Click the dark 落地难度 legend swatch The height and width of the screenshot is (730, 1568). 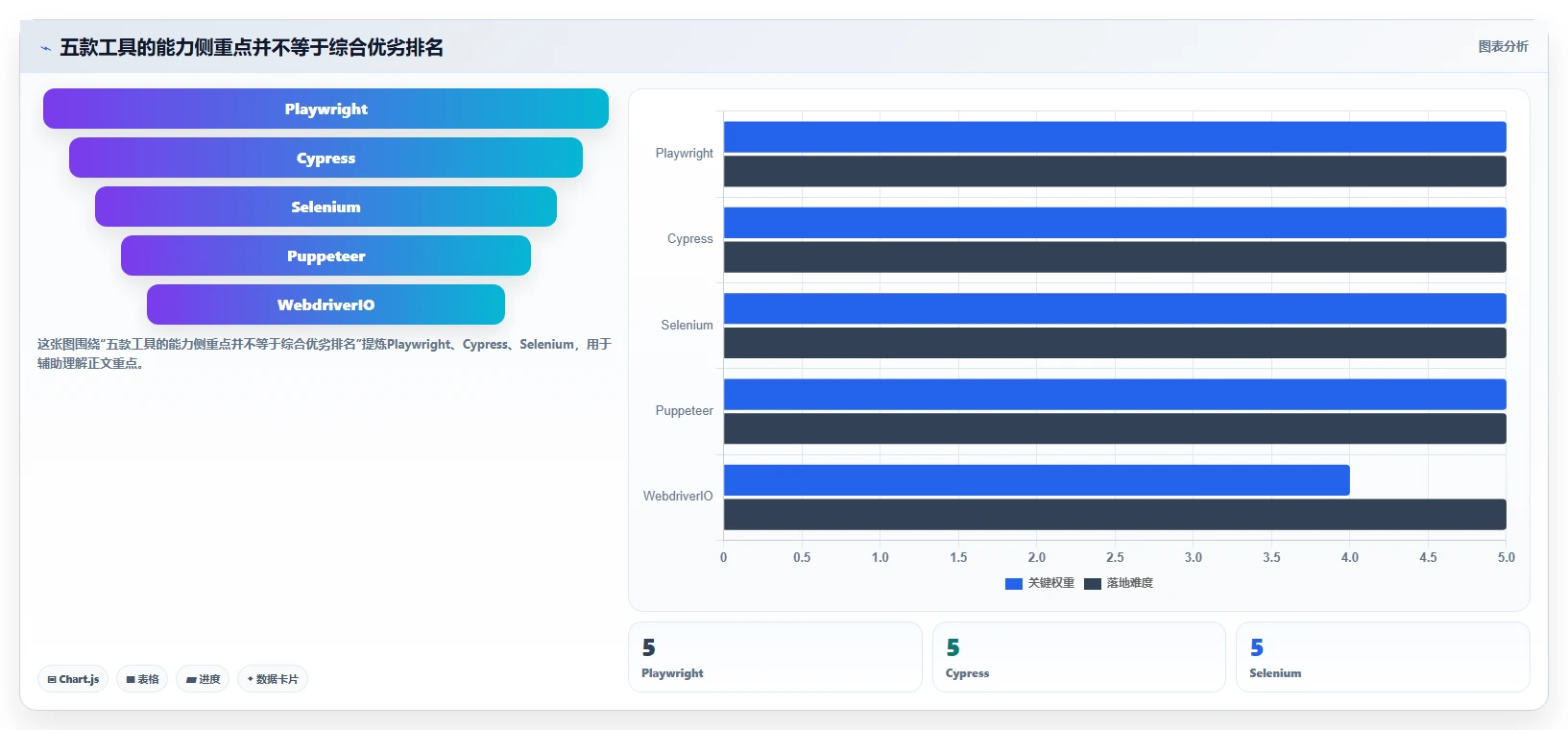1092,583
